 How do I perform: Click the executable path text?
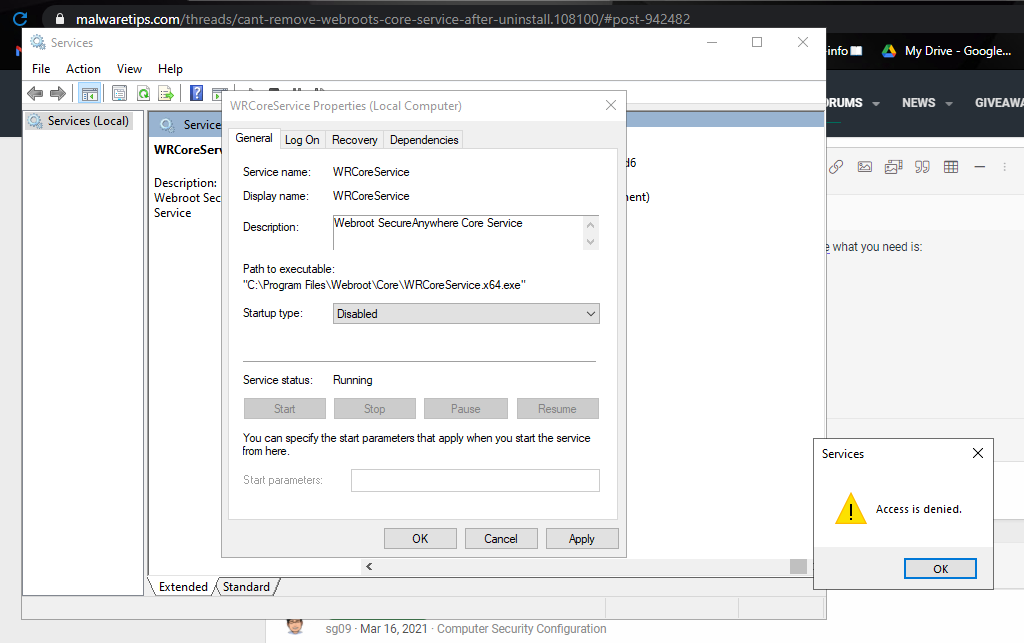384,285
